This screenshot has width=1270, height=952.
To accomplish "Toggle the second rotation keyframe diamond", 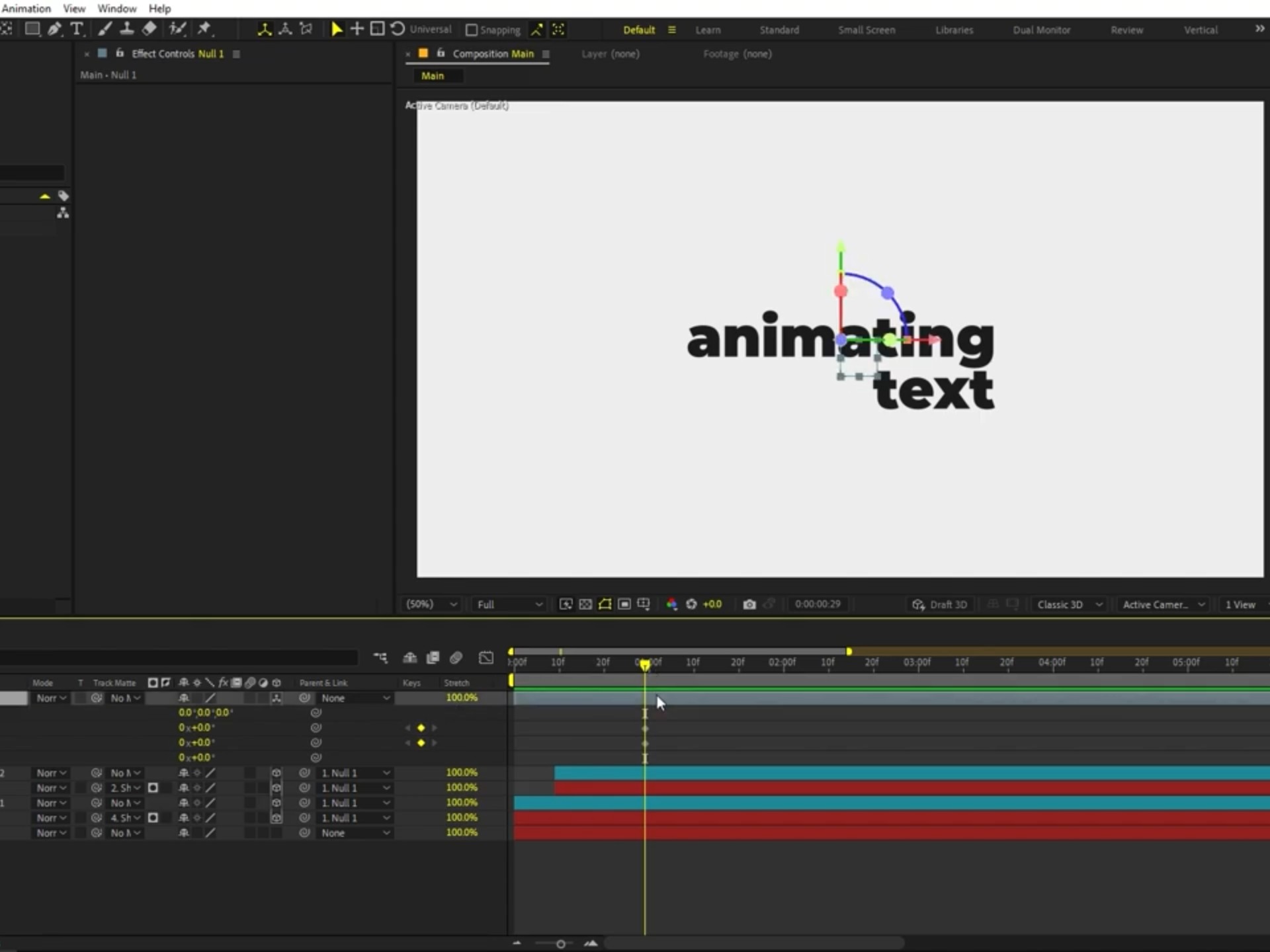I will [421, 743].
